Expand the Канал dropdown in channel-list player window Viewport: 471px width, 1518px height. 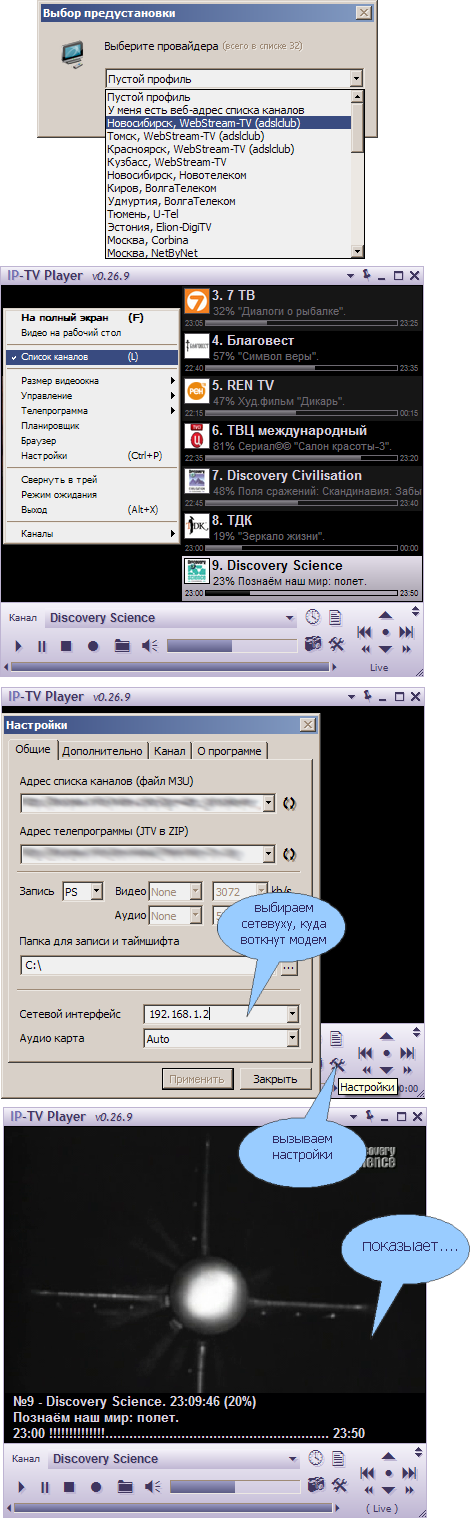tap(290, 618)
